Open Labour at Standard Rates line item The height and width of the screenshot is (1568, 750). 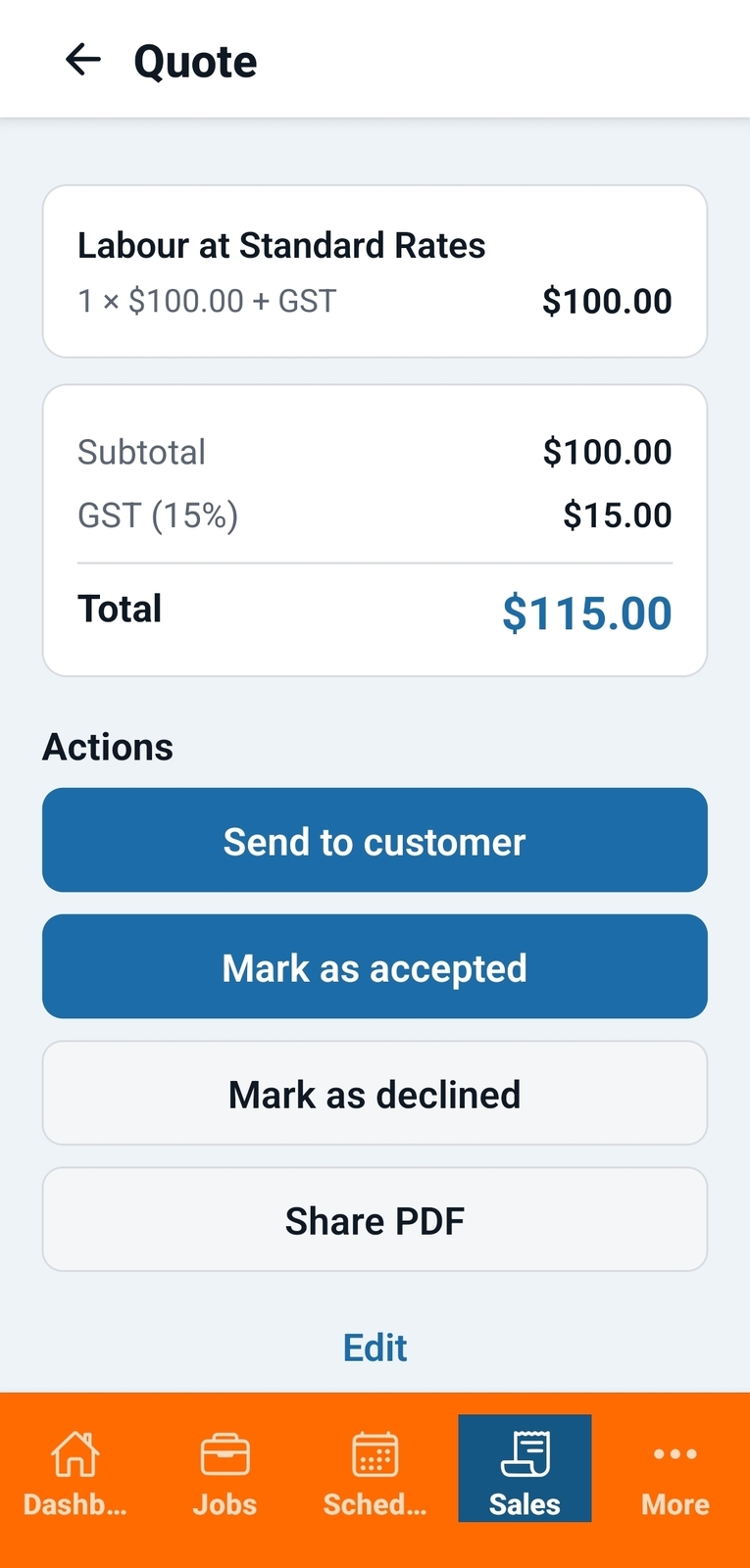(375, 271)
